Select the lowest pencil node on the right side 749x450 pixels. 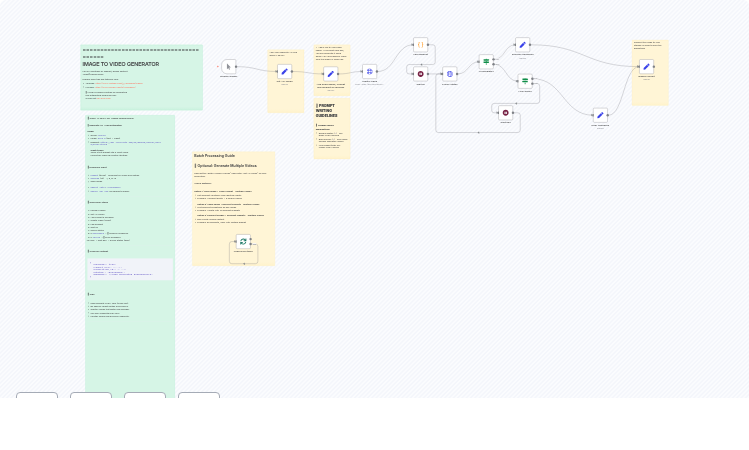pos(600,115)
